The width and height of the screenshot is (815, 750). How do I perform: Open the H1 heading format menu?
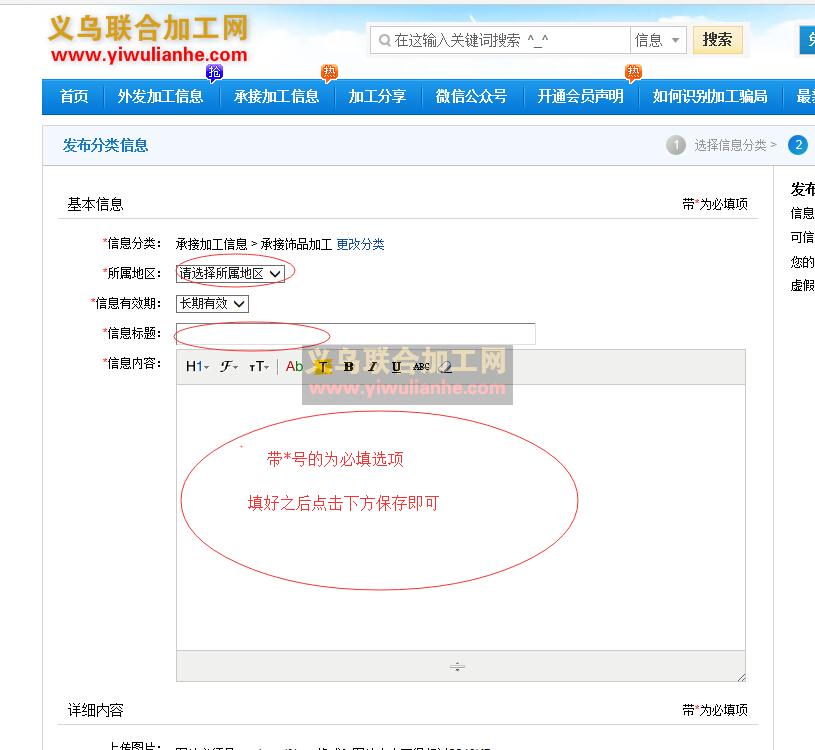[x=197, y=366]
